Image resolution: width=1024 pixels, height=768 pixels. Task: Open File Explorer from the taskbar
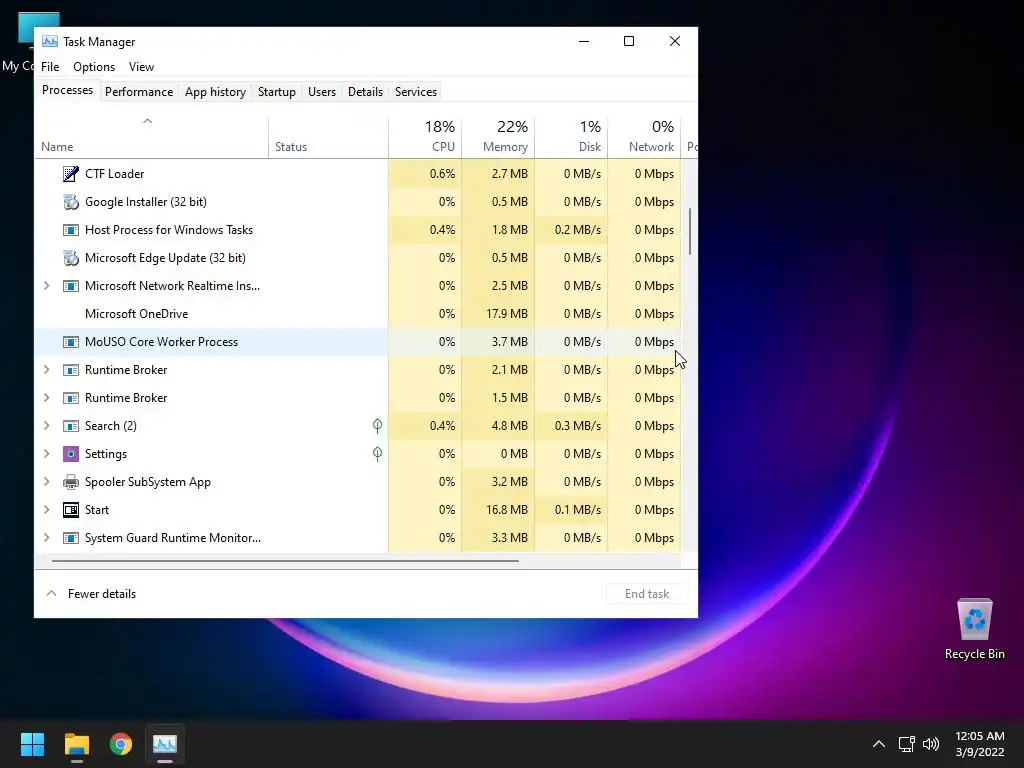tap(76, 744)
